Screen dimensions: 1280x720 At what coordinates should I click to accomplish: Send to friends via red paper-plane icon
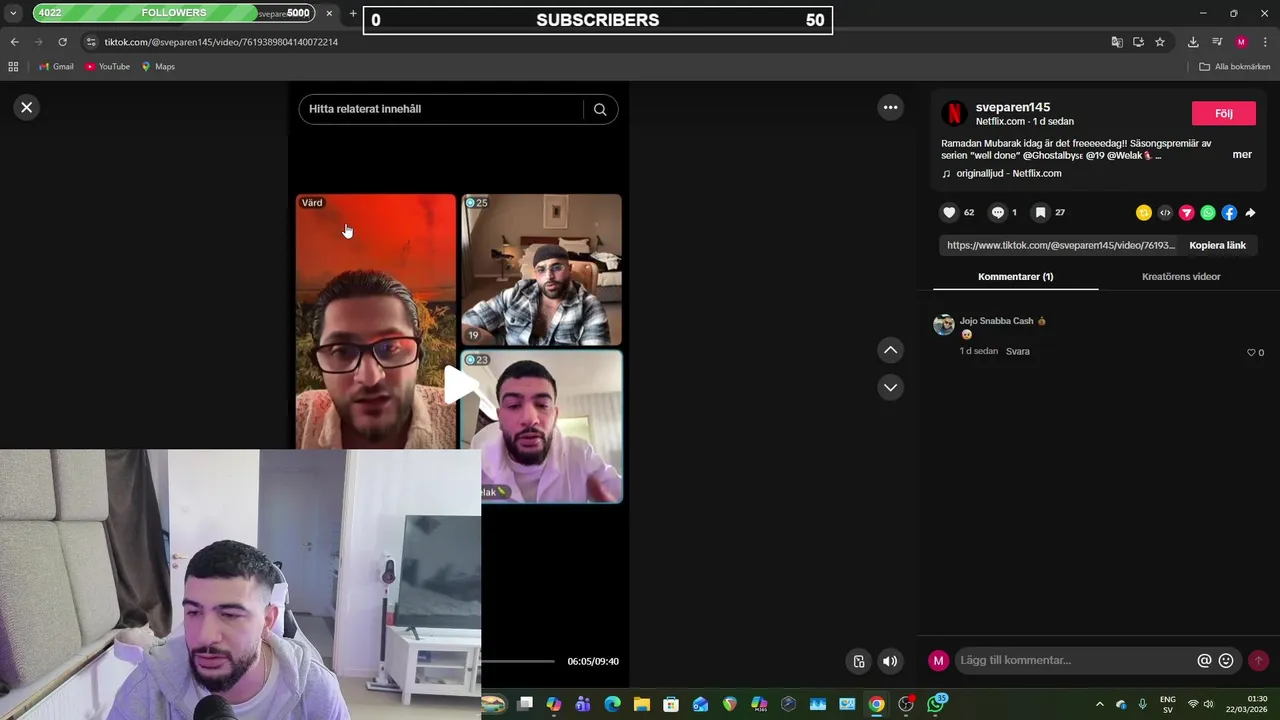point(1186,212)
